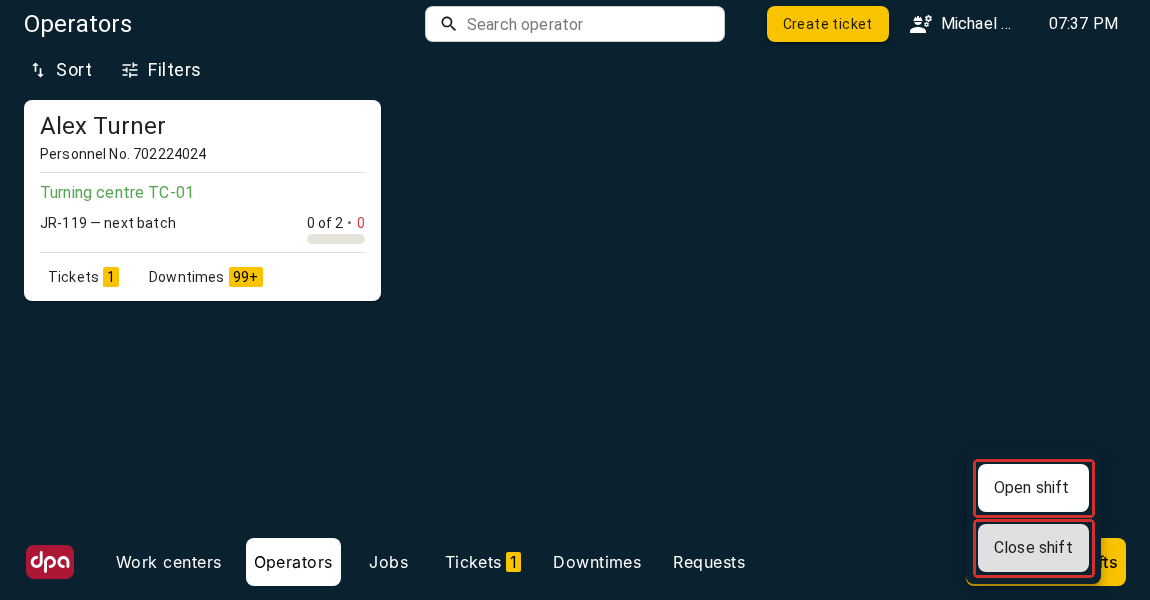
Task: Go to the Downtimes tab
Action: pos(597,562)
